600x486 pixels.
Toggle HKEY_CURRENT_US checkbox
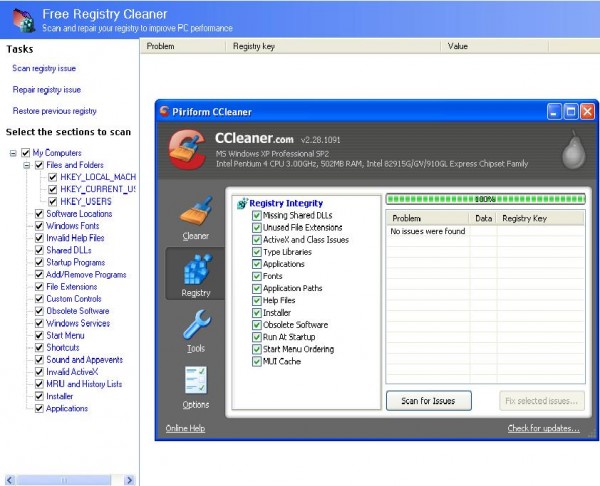click(53, 189)
